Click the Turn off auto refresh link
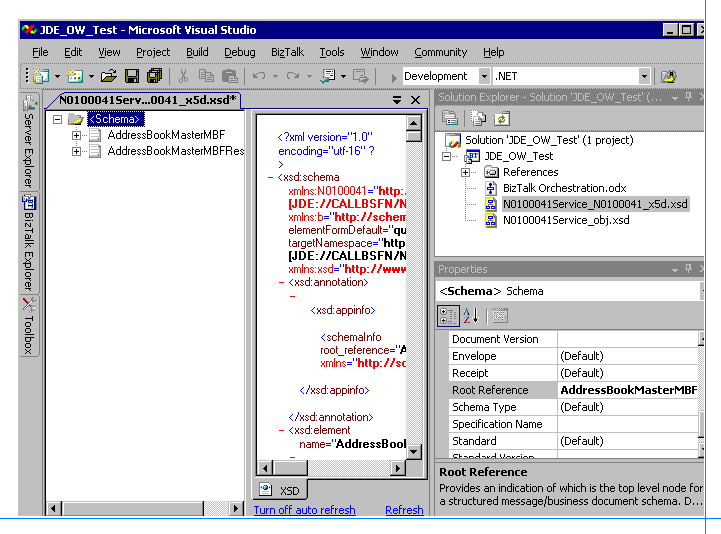 click(304, 510)
